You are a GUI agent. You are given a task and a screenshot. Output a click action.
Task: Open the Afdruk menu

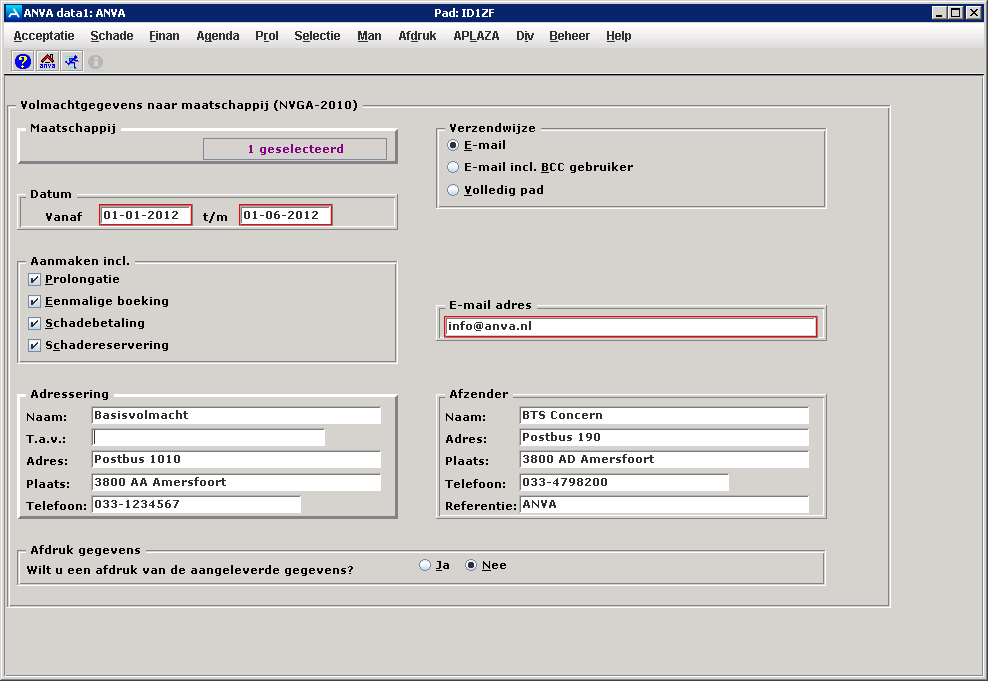(x=416, y=35)
